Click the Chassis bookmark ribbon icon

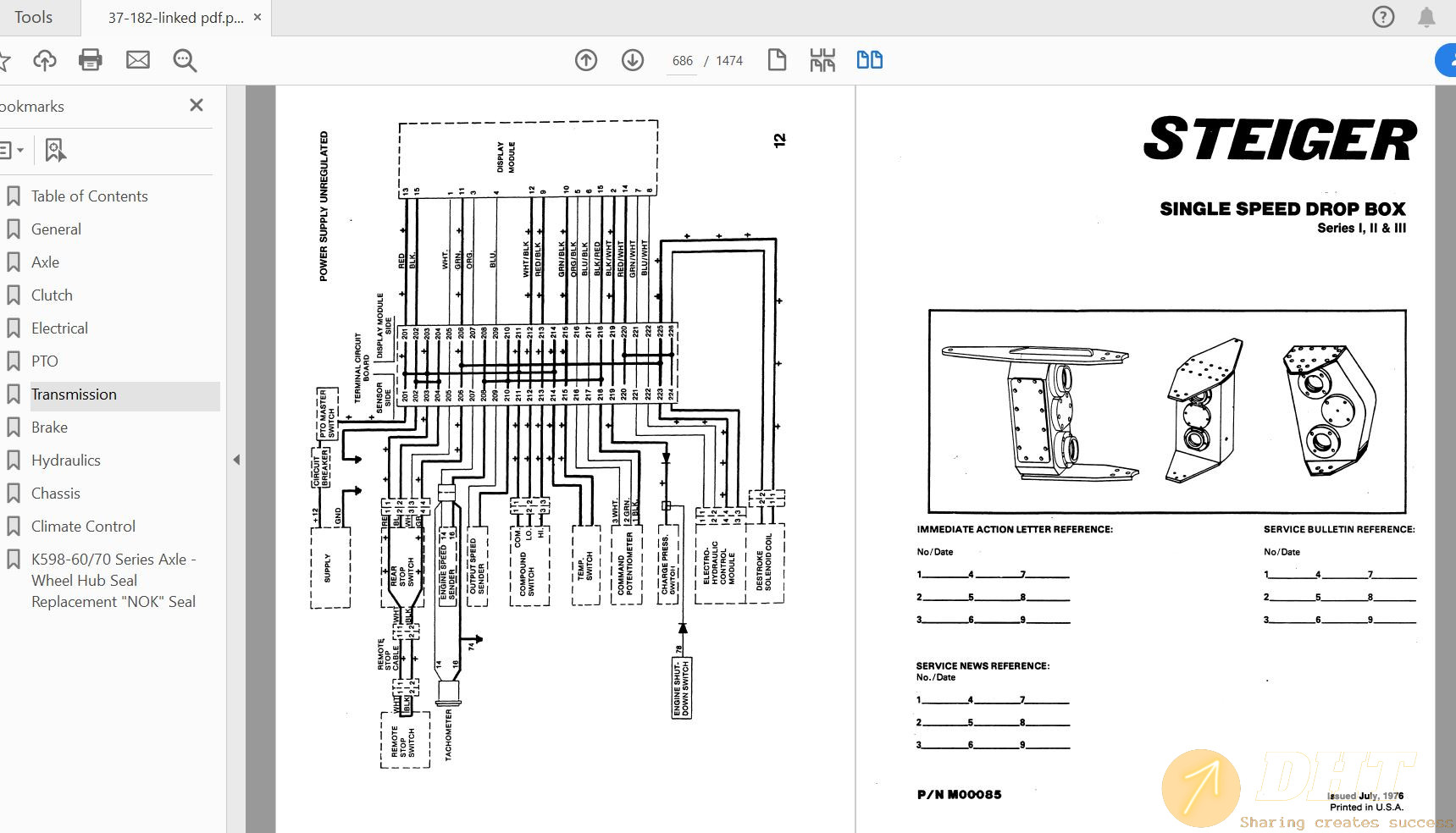(x=14, y=494)
